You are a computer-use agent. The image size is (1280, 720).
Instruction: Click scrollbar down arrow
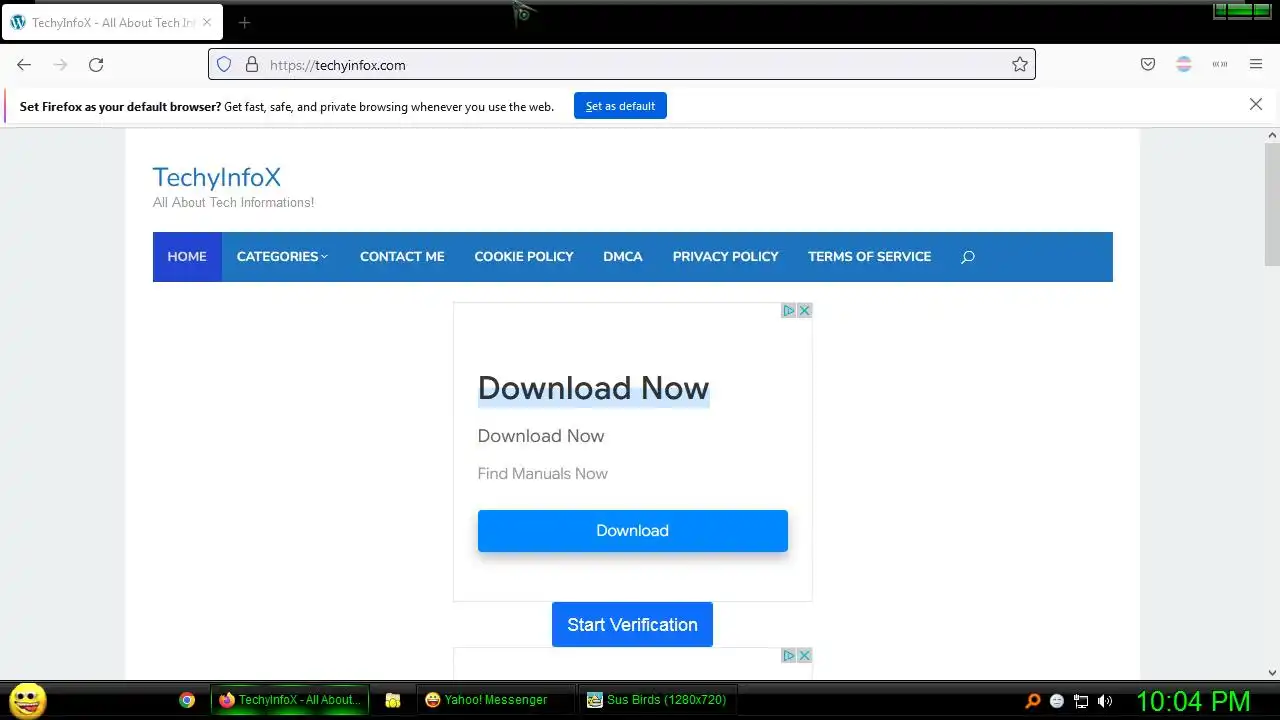[1272, 673]
